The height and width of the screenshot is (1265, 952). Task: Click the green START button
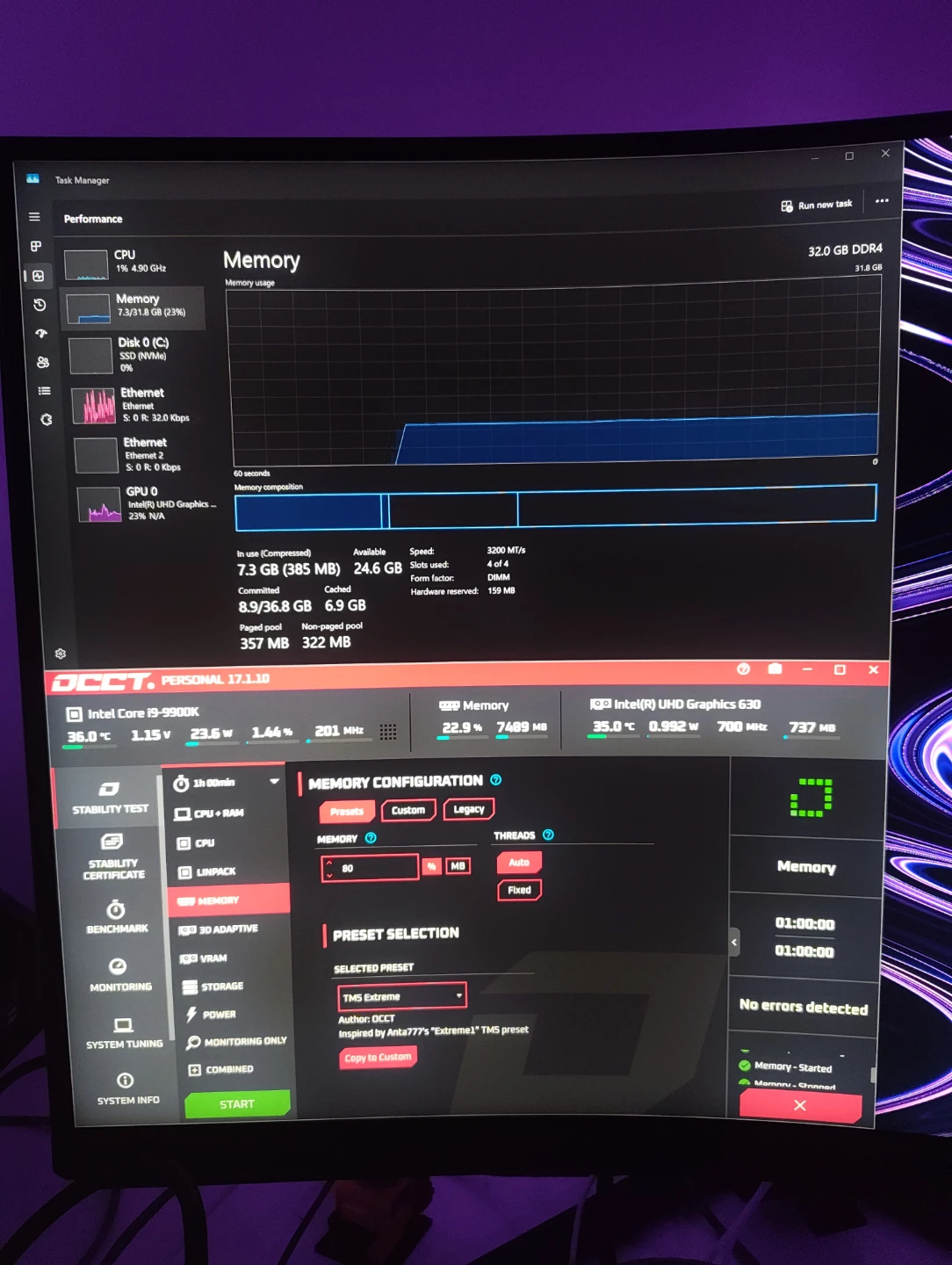(x=237, y=1103)
